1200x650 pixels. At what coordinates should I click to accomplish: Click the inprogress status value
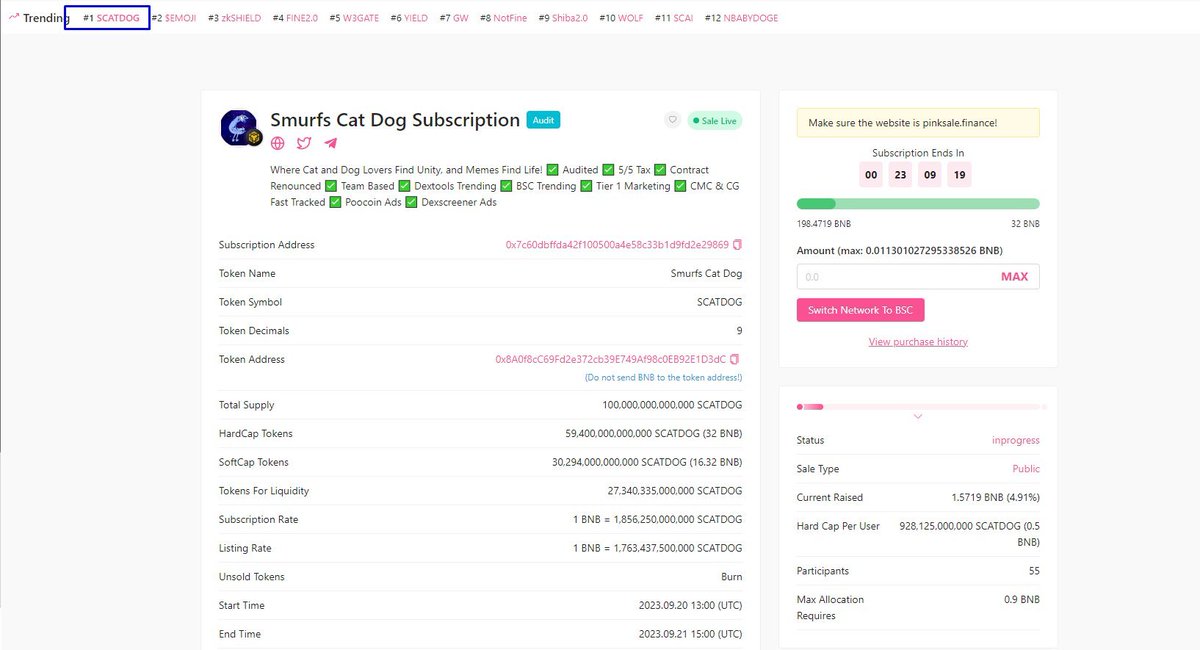point(1016,440)
